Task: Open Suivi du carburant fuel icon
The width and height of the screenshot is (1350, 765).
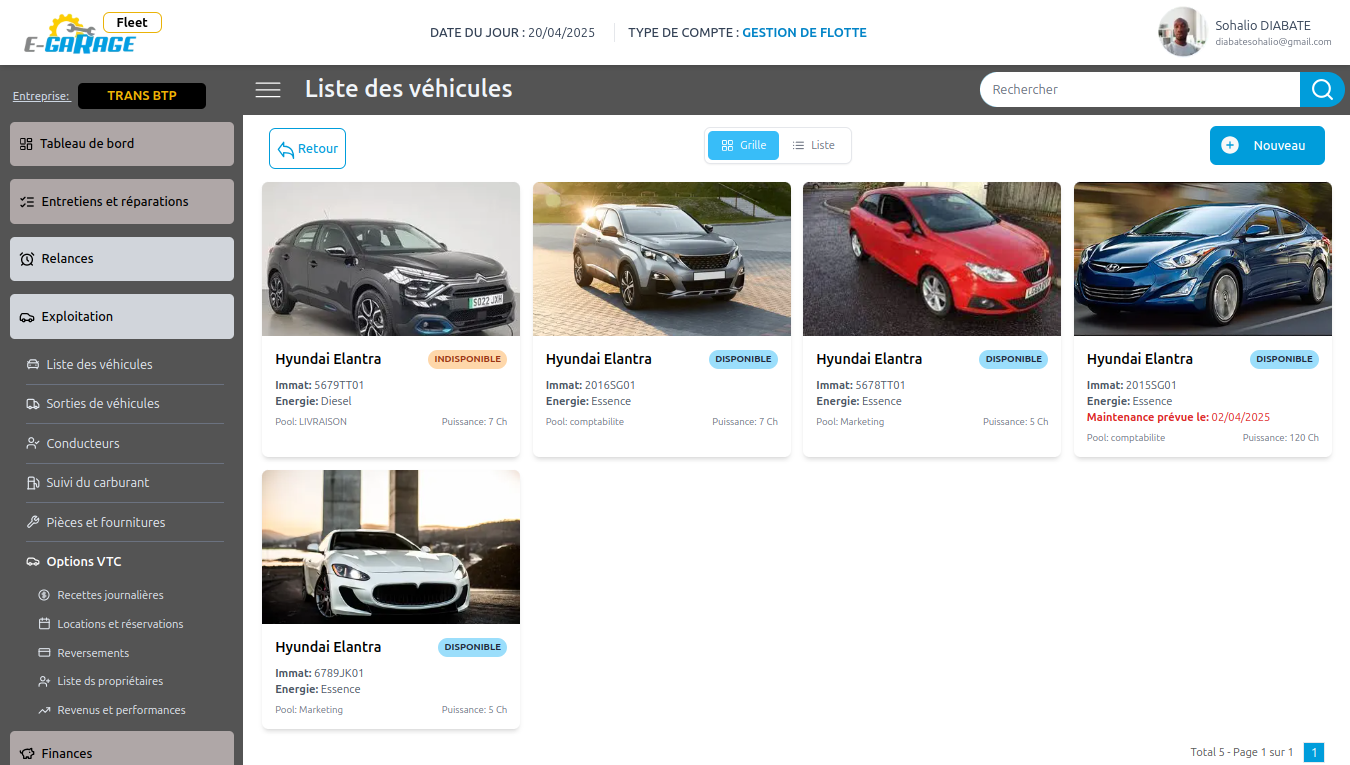Action: [x=34, y=482]
